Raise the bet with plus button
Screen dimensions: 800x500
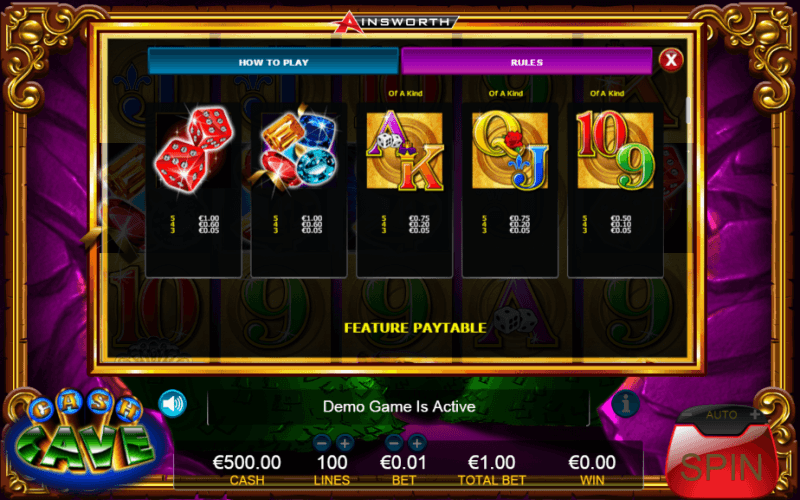click(x=416, y=443)
